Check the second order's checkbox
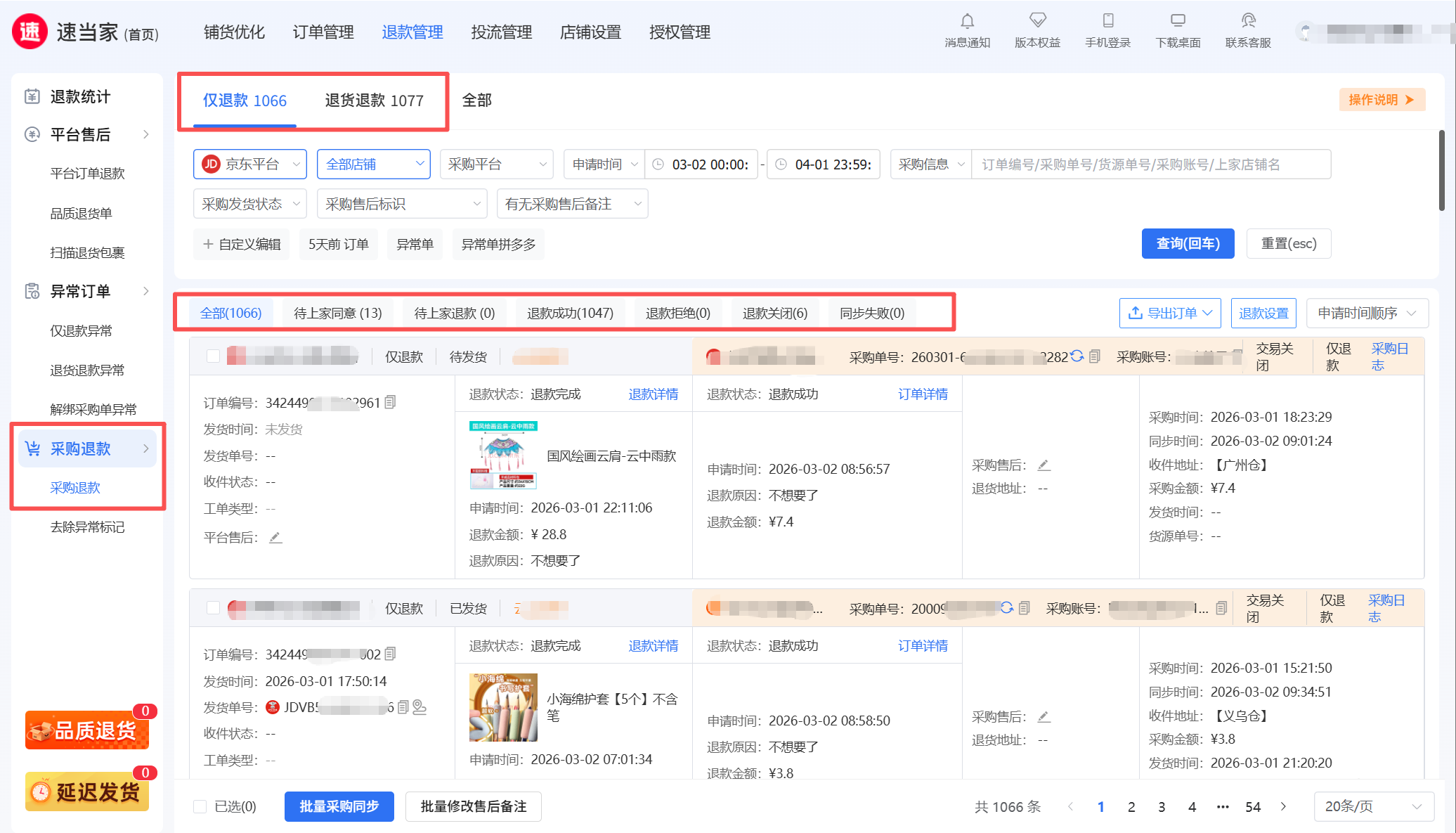 [214, 608]
